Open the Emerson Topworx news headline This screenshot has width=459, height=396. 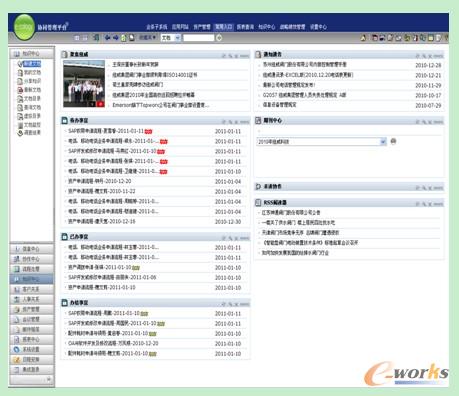coord(161,105)
